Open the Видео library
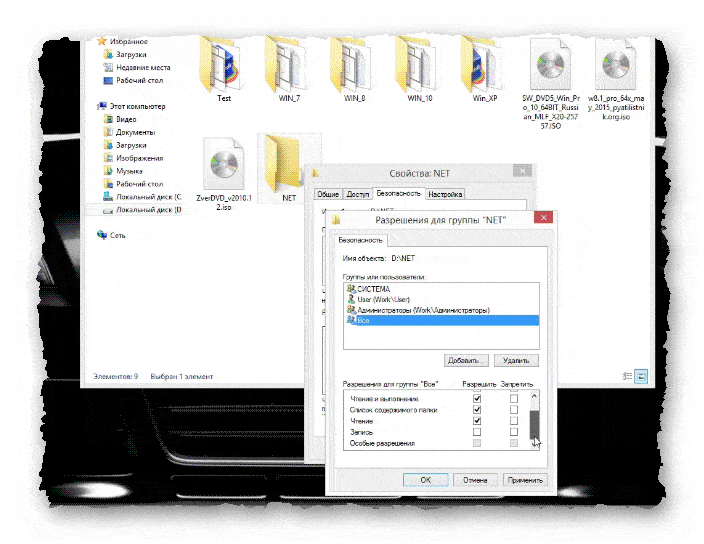 (x=126, y=119)
